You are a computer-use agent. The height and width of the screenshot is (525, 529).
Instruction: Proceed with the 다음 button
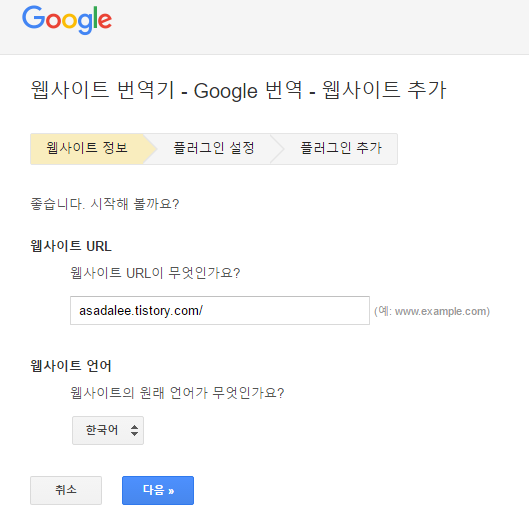tap(158, 490)
